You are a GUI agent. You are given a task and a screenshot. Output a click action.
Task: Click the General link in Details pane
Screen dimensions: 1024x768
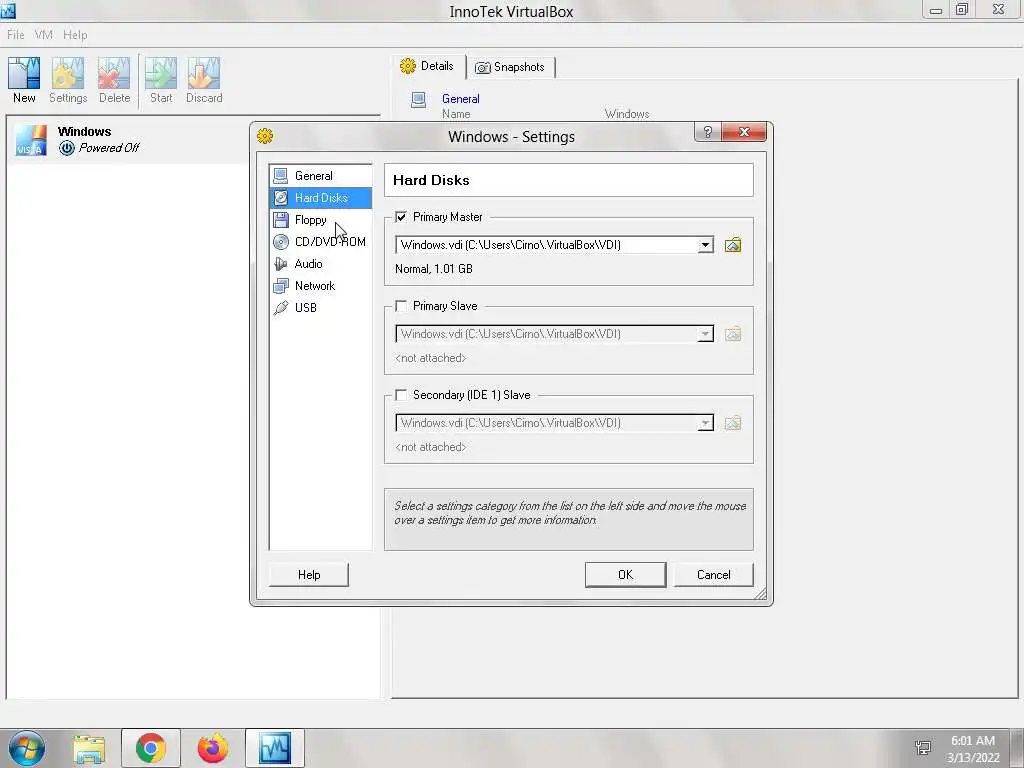point(460,99)
